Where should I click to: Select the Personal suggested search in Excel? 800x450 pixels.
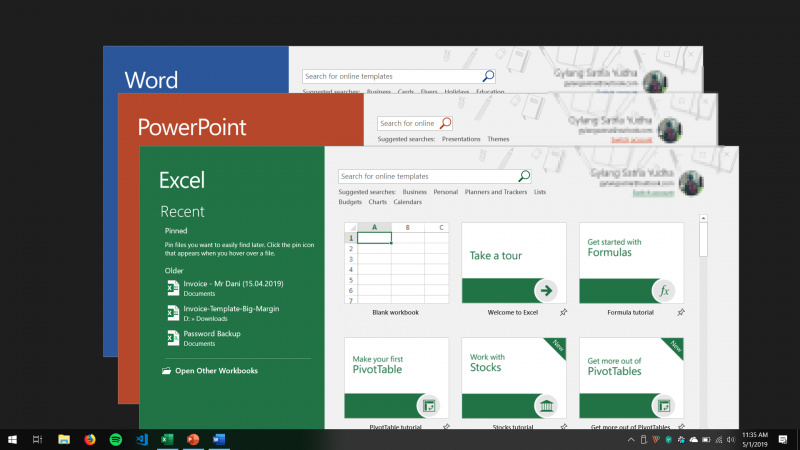445,192
